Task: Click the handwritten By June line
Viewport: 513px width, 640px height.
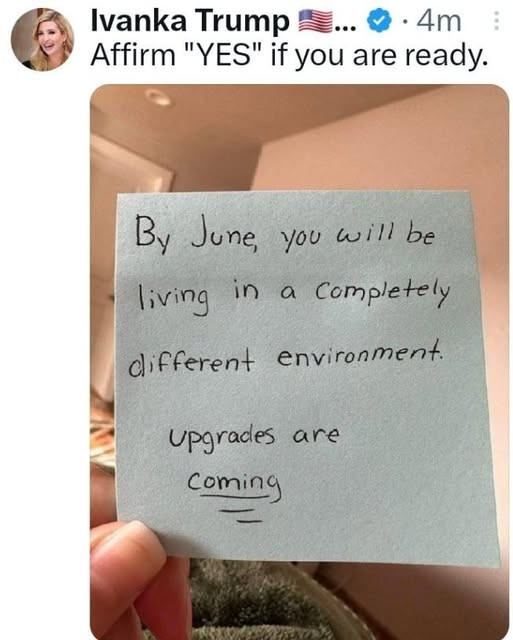Action: pyautogui.click(x=286, y=236)
